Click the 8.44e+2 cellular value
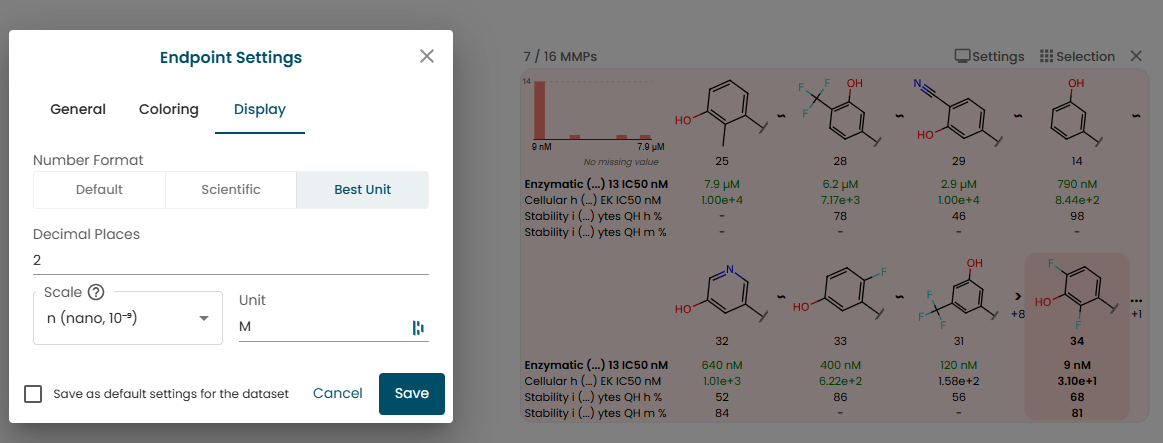Viewport: 1163px width, 443px height. pyautogui.click(x=1077, y=200)
